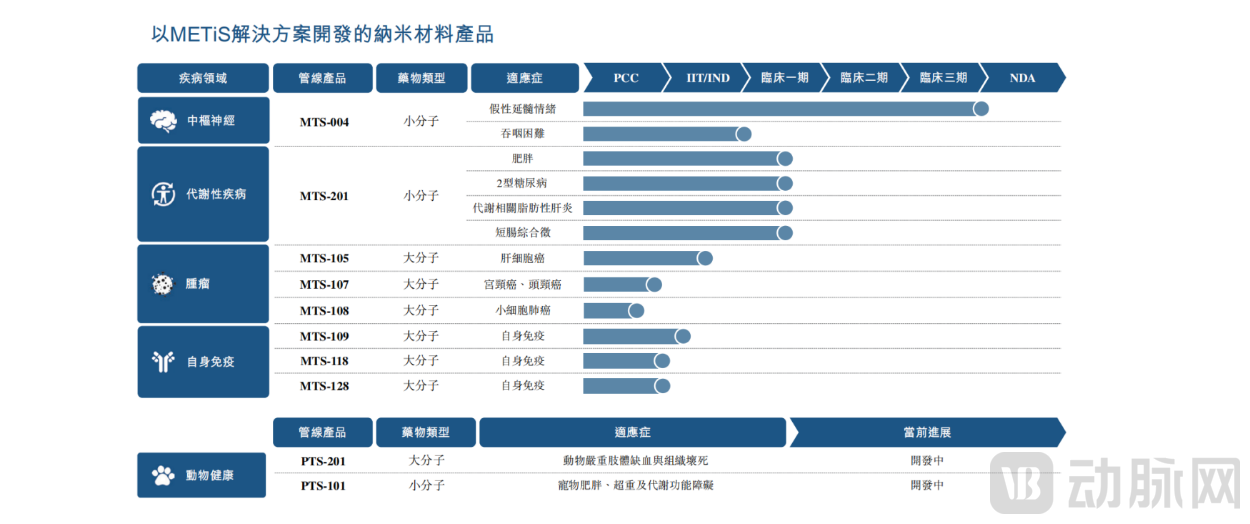Click the 當前進展 header in lower table

pos(927,432)
